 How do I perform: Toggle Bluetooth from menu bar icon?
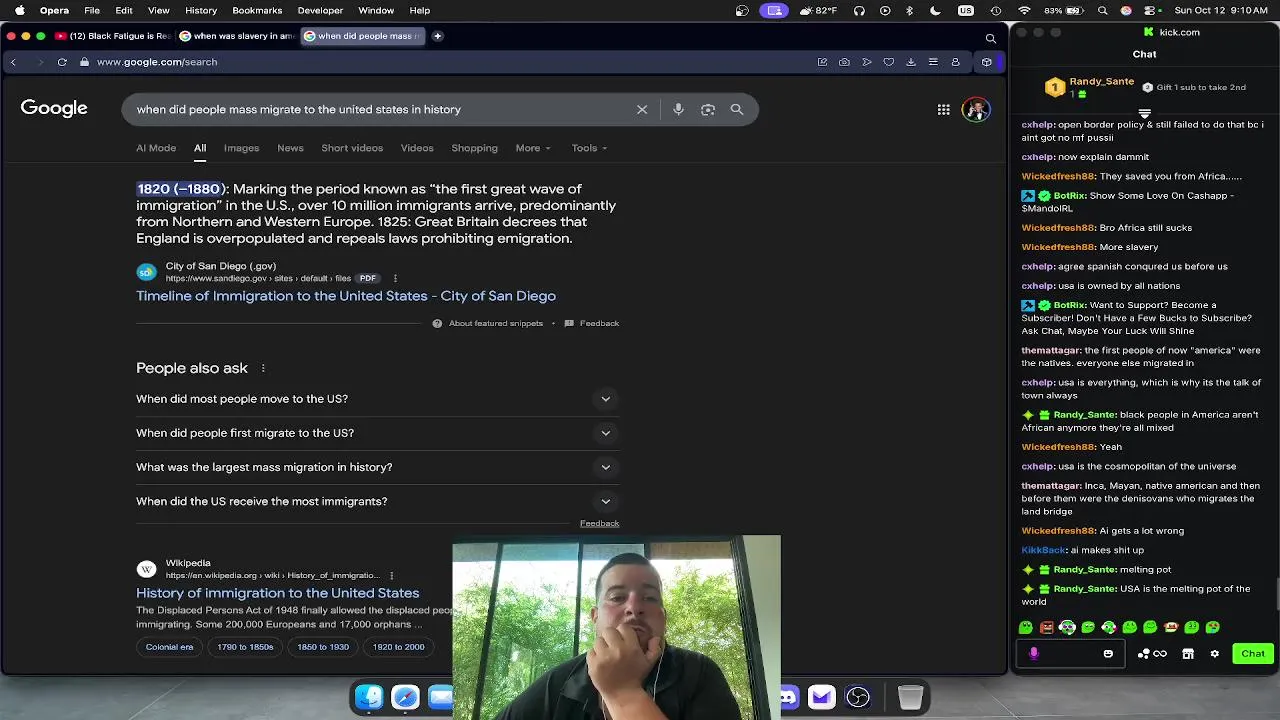pos(909,10)
